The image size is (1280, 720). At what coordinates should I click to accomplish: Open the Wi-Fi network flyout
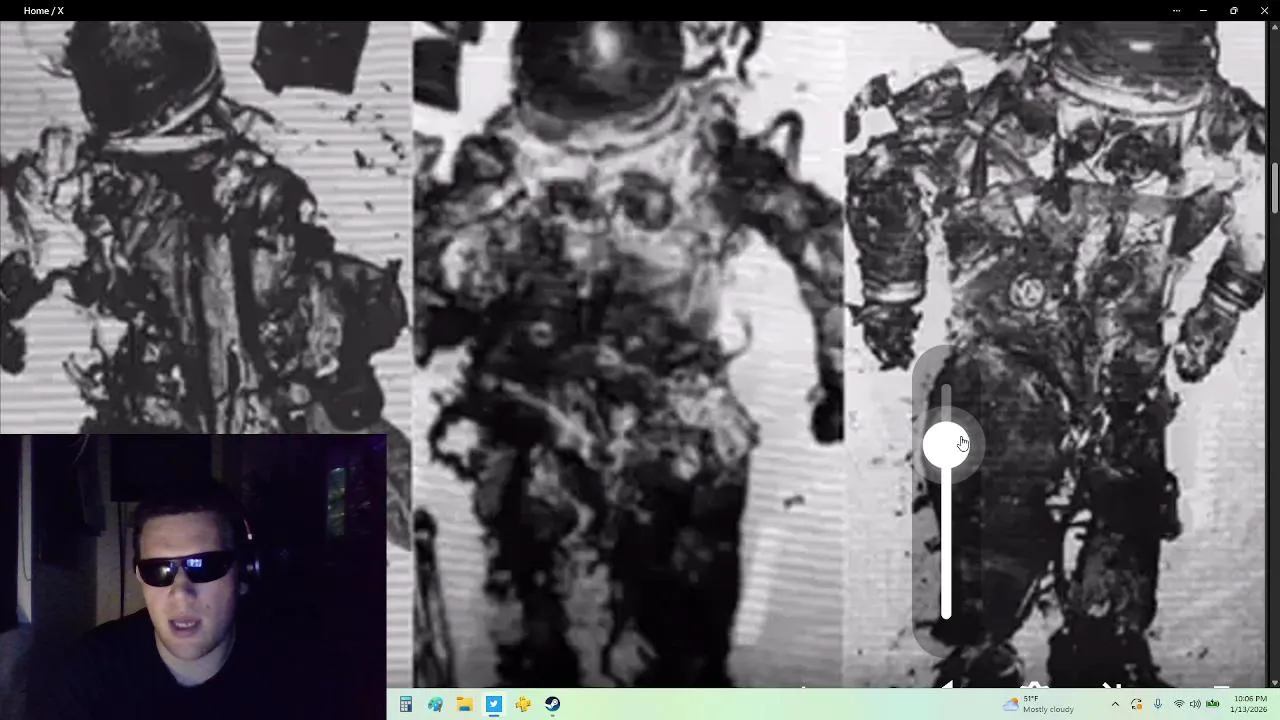point(1178,704)
